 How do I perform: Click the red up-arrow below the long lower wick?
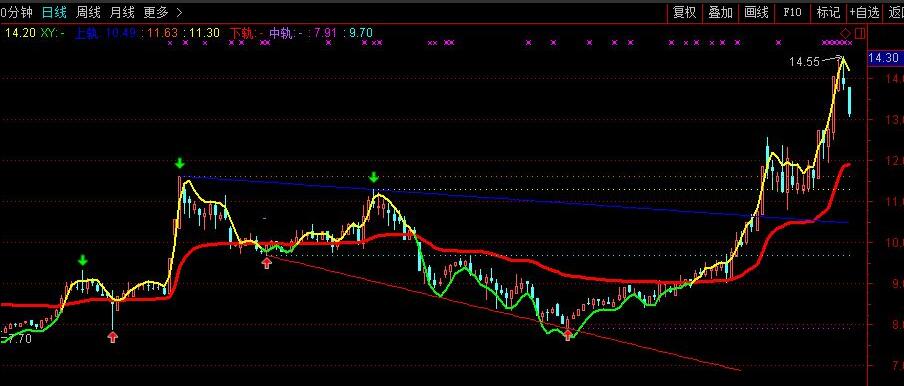[x=112, y=337]
